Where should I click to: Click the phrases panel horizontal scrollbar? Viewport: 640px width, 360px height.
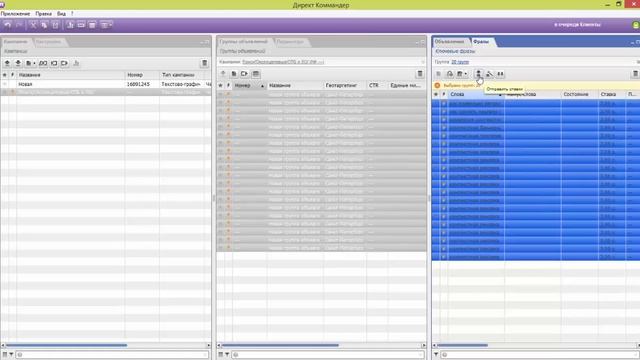(x=463, y=345)
